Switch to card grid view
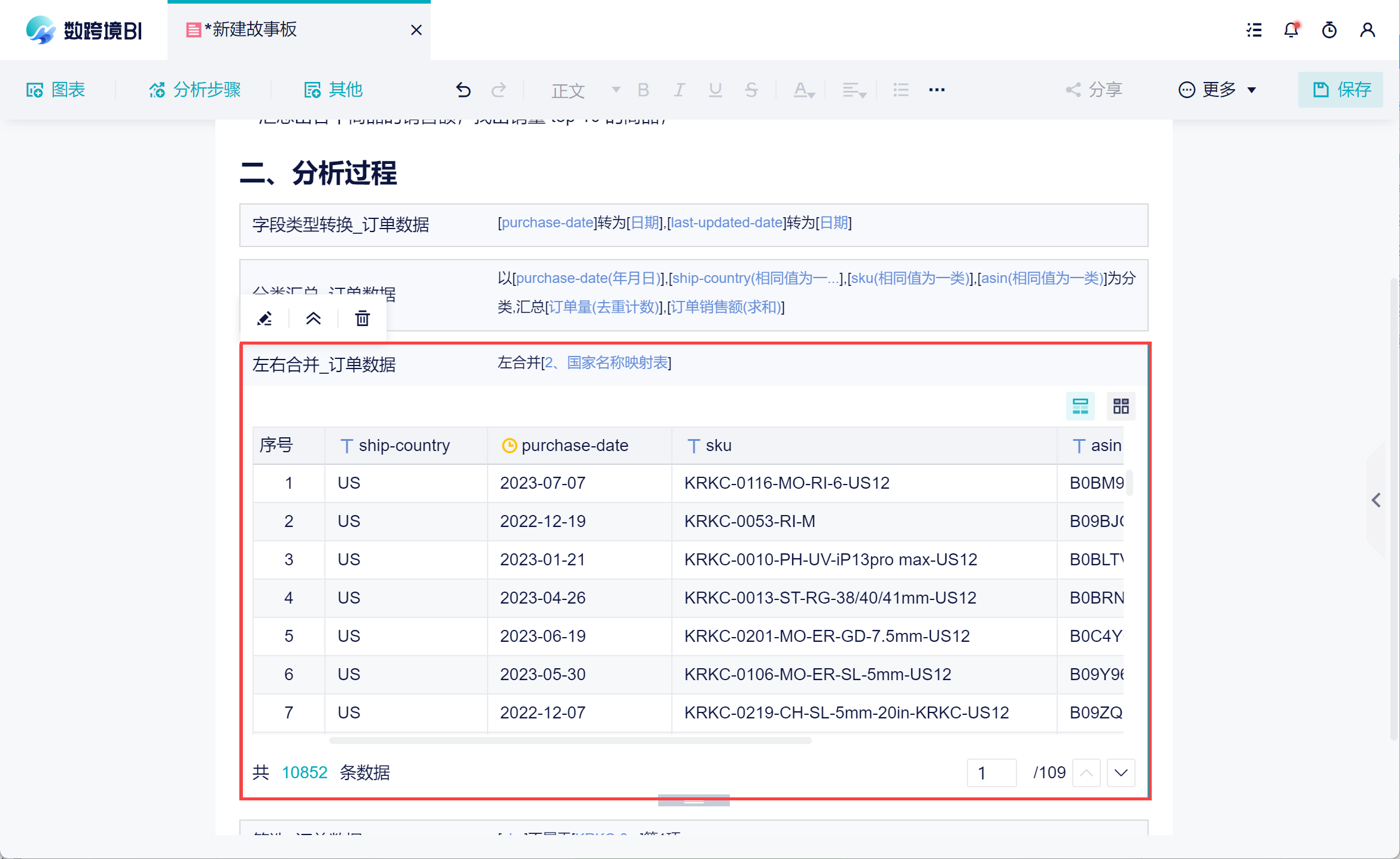Image resolution: width=1400 pixels, height=859 pixels. (1121, 407)
